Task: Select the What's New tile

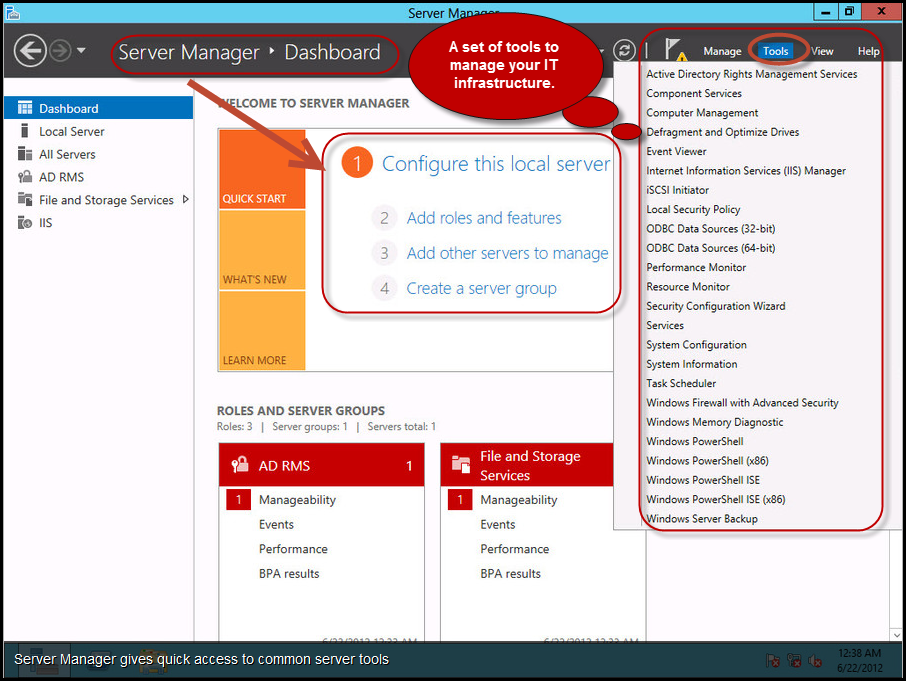Action: (x=262, y=250)
